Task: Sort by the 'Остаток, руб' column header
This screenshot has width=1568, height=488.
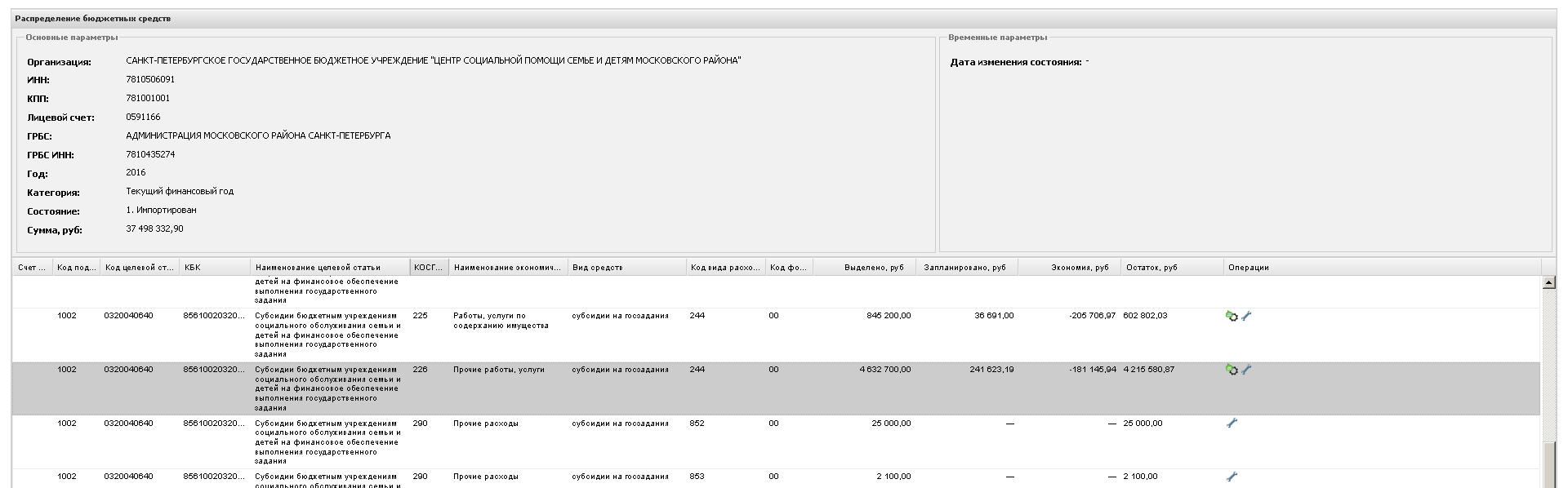Action: click(x=1172, y=268)
